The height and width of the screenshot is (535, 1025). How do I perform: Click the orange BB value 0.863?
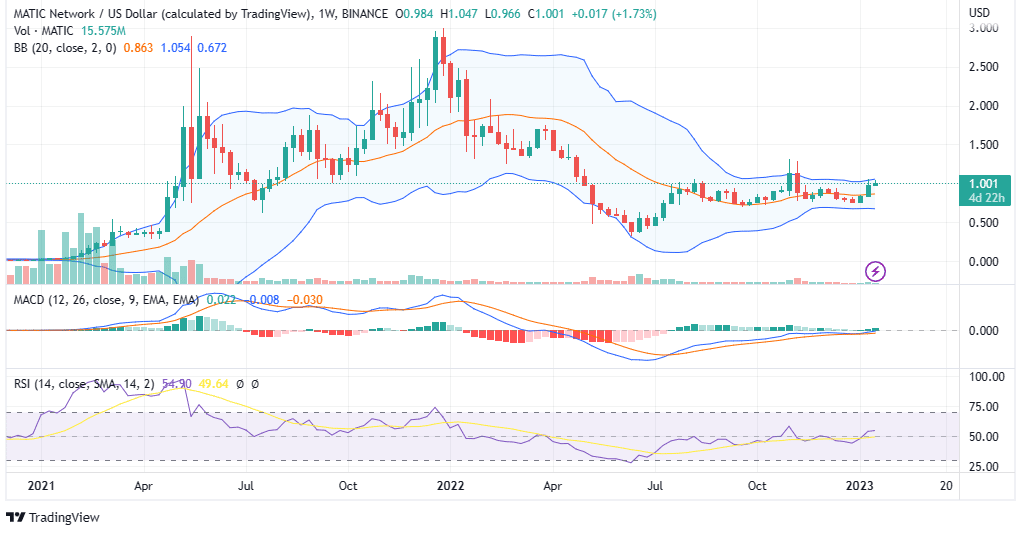(x=139, y=48)
